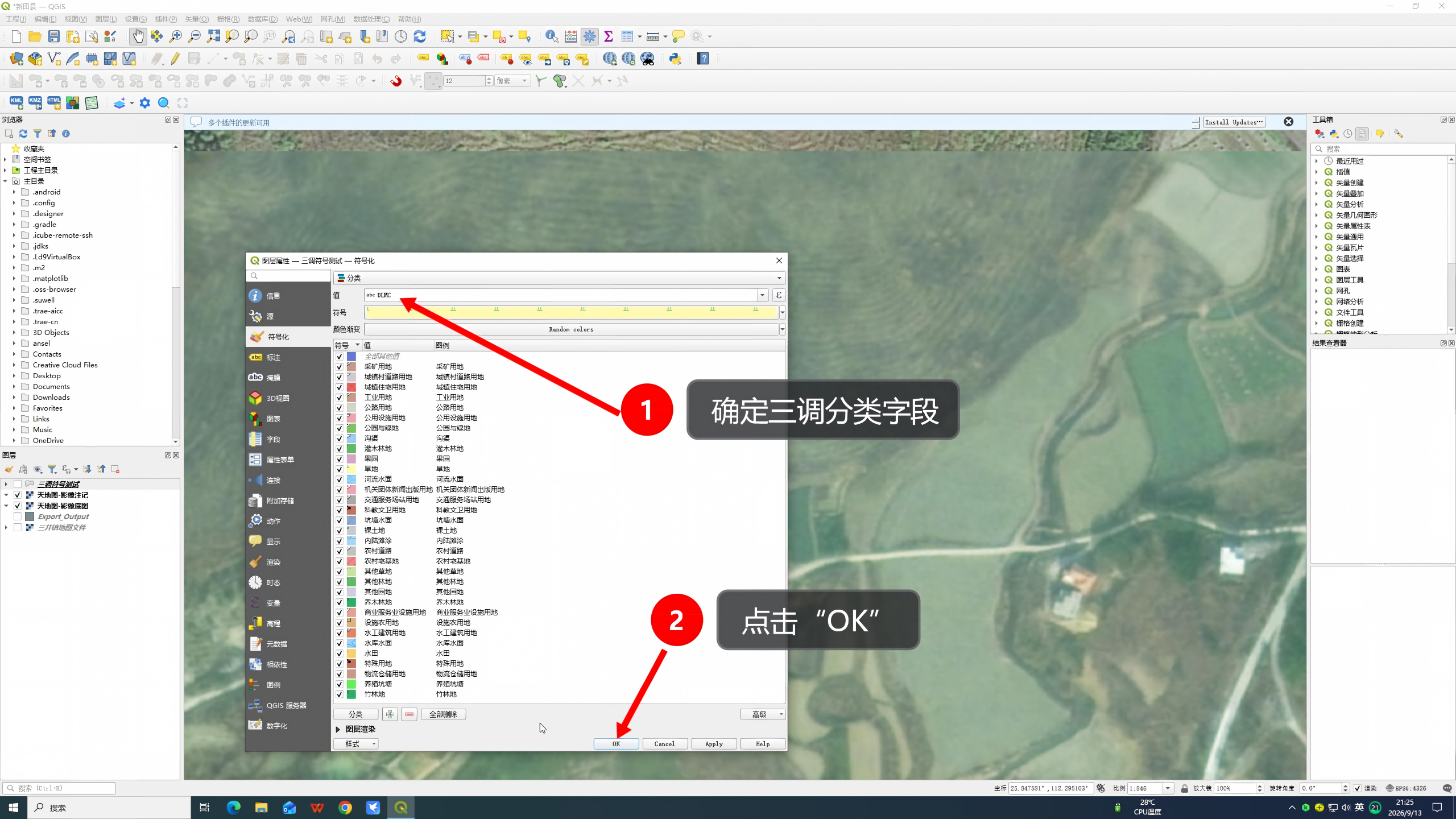The height and width of the screenshot is (819, 1456).
Task: Click the Identify Features tool icon
Action: (x=551, y=36)
